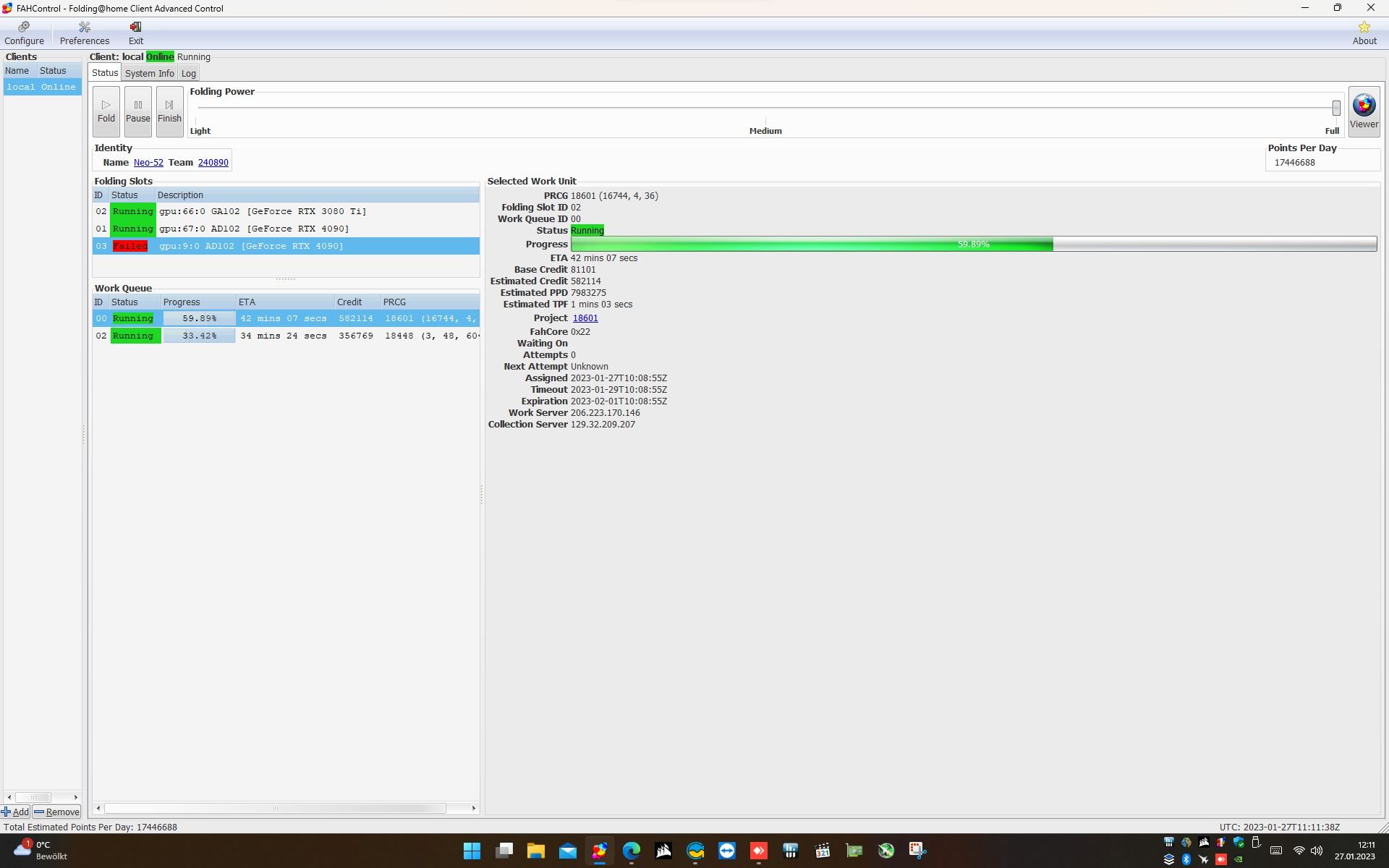Viewport: 1389px width, 868px height.
Task: Click the Folding@home taskbar icon
Action: coord(599,851)
